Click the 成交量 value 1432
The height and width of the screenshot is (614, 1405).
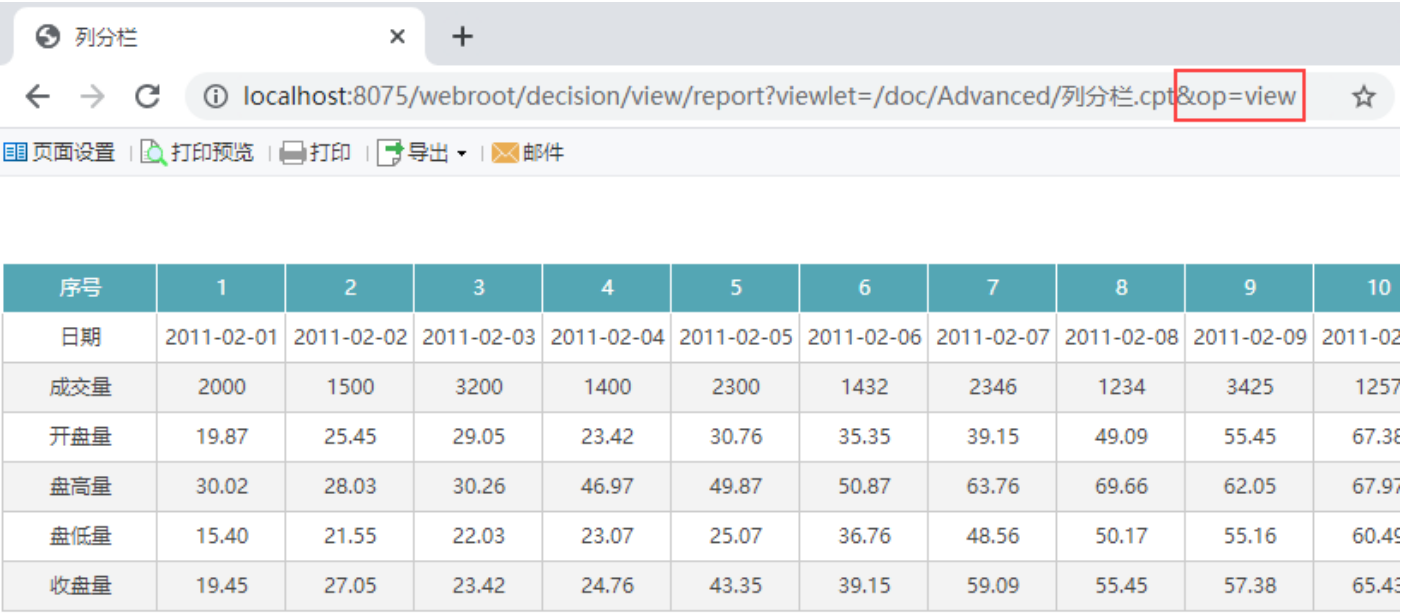pos(864,387)
